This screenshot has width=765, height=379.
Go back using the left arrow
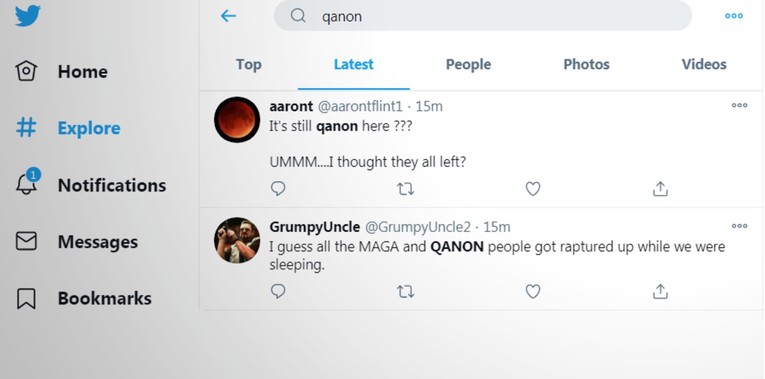tap(228, 16)
